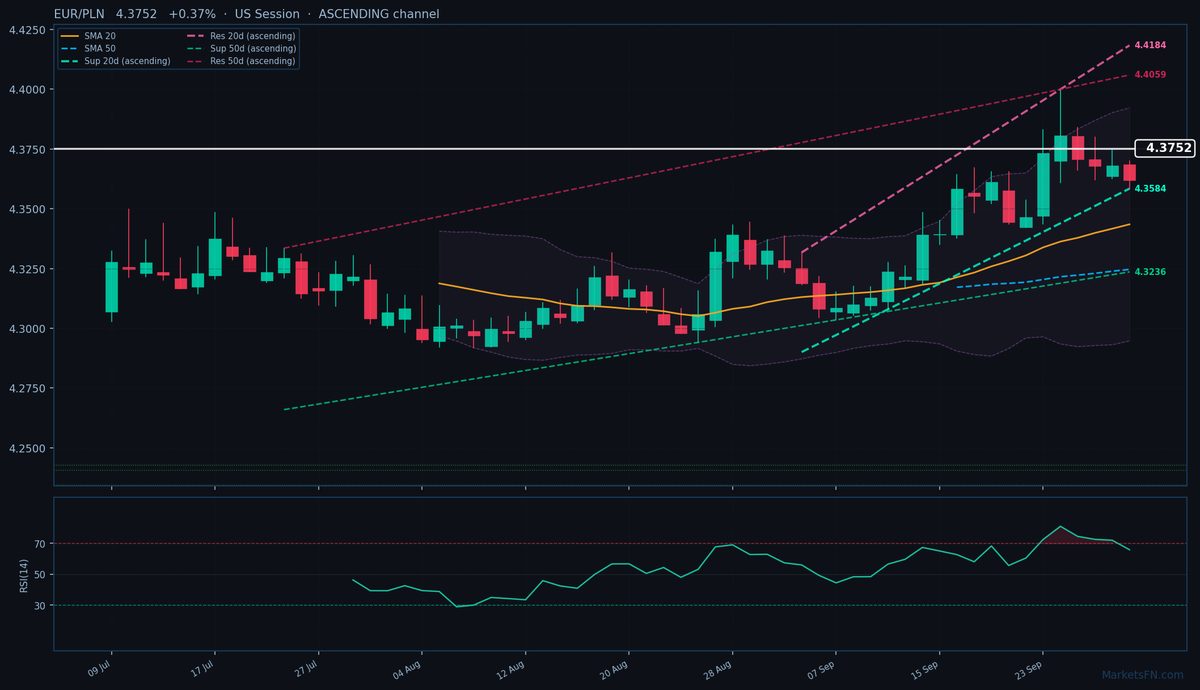Select the Sup 50d (ascending) legend entry
The width and height of the screenshot is (1200, 690).
click(241, 48)
